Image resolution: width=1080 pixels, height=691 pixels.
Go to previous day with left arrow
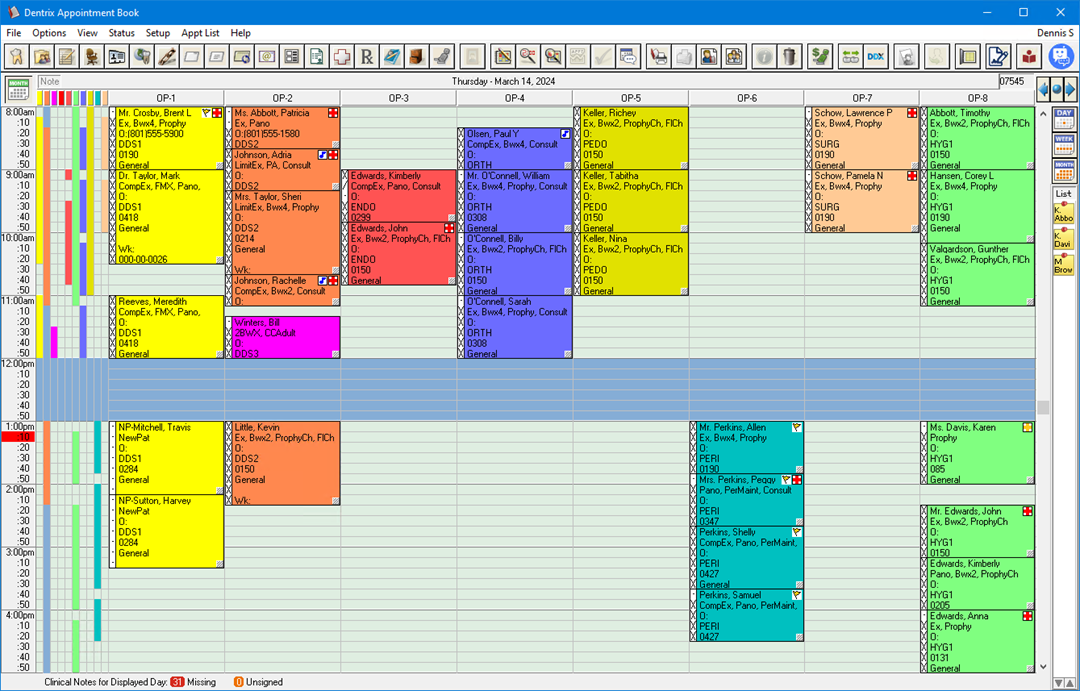click(x=1046, y=89)
